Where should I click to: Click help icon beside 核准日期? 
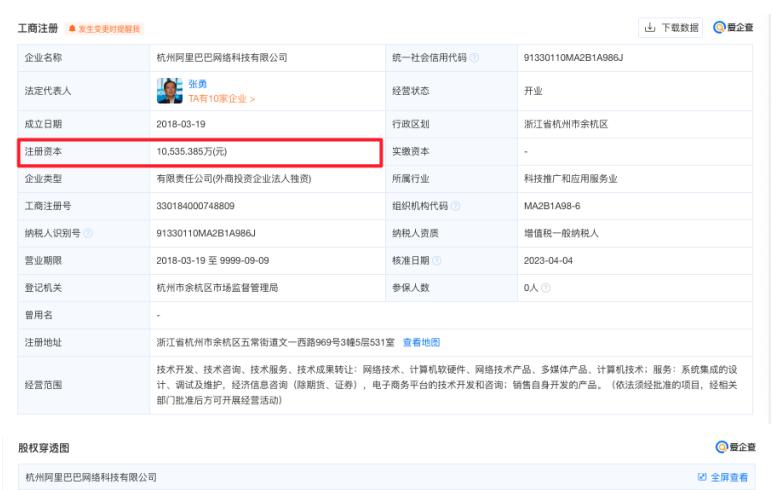pyautogui.click(x=438, y=261)
